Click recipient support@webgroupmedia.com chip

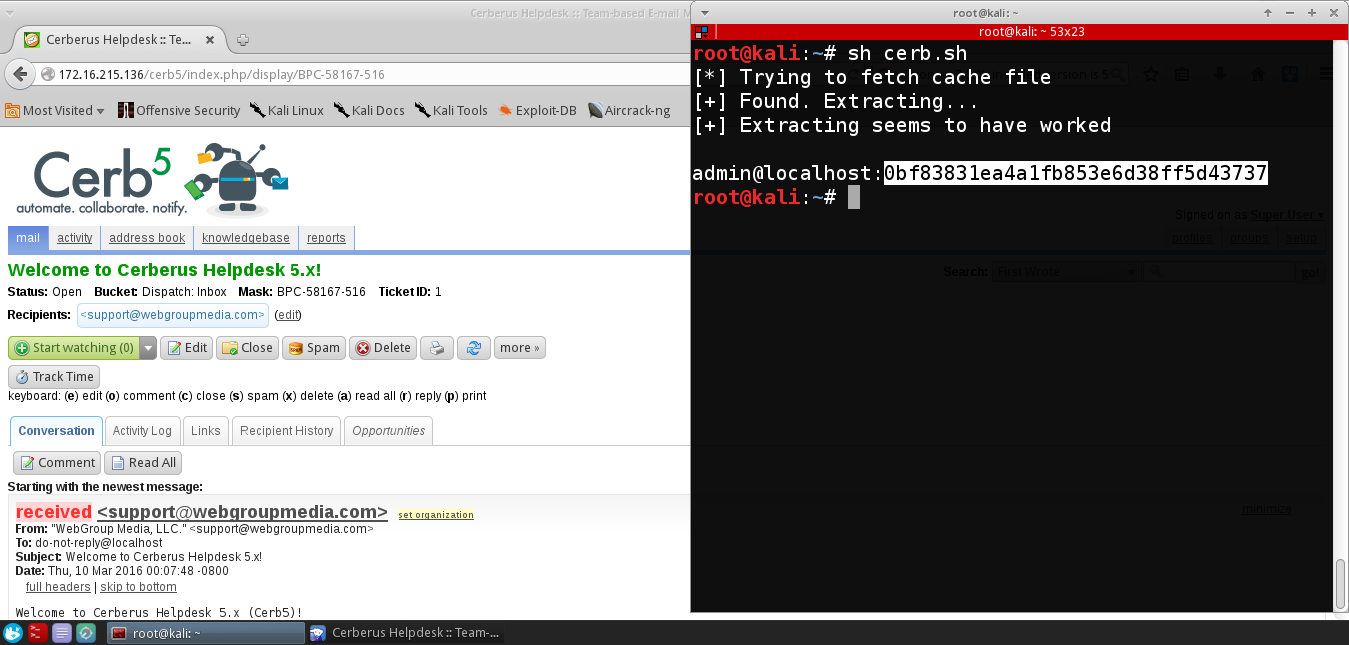coord(173,315)
